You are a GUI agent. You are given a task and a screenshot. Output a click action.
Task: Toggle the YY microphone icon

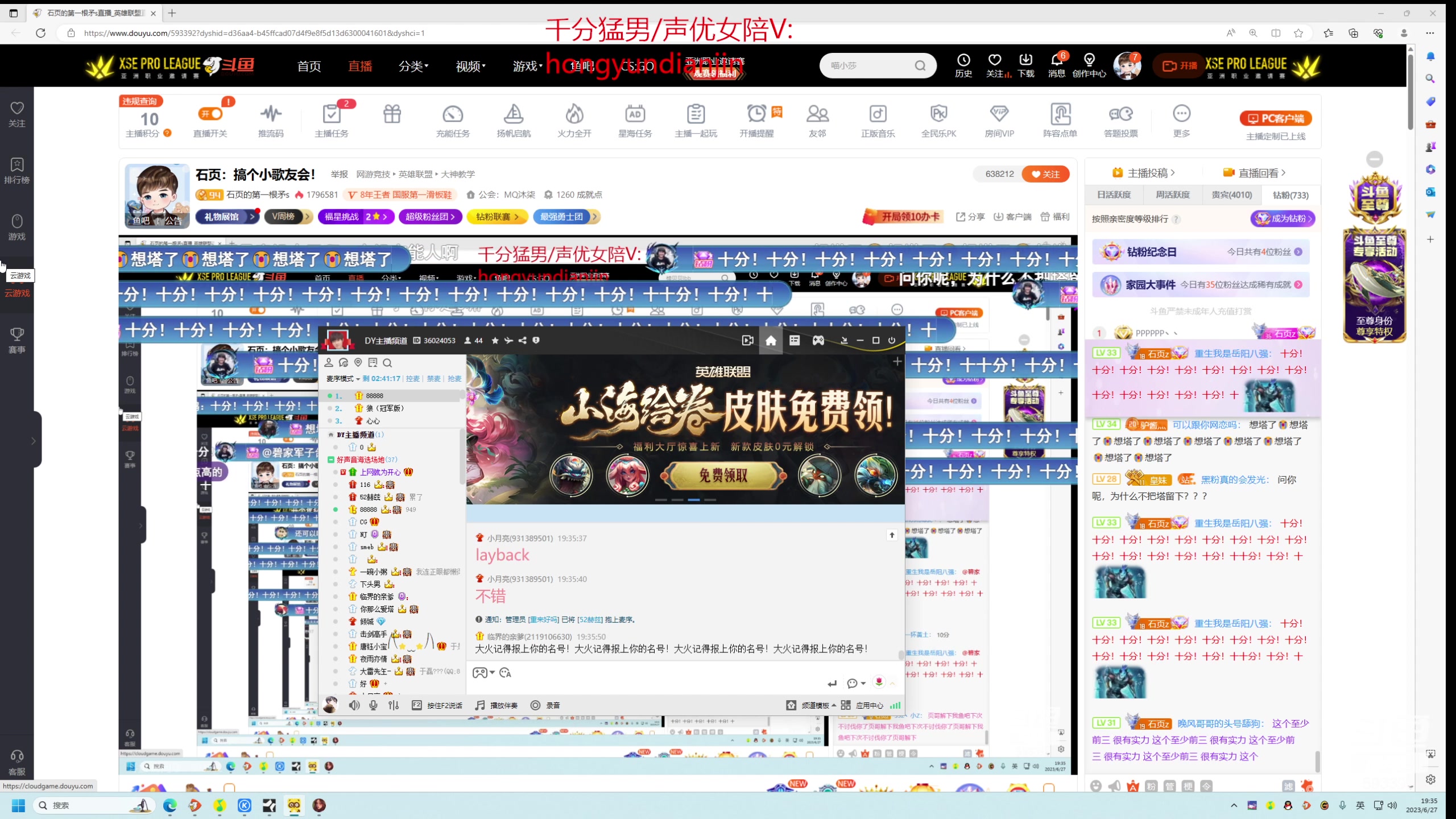tap(373, 705)
